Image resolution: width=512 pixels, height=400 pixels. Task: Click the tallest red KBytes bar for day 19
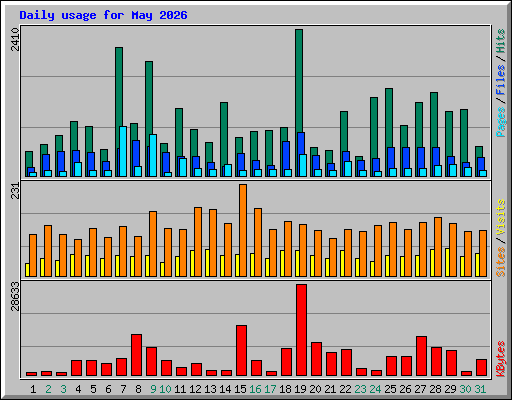click(301, 330)
